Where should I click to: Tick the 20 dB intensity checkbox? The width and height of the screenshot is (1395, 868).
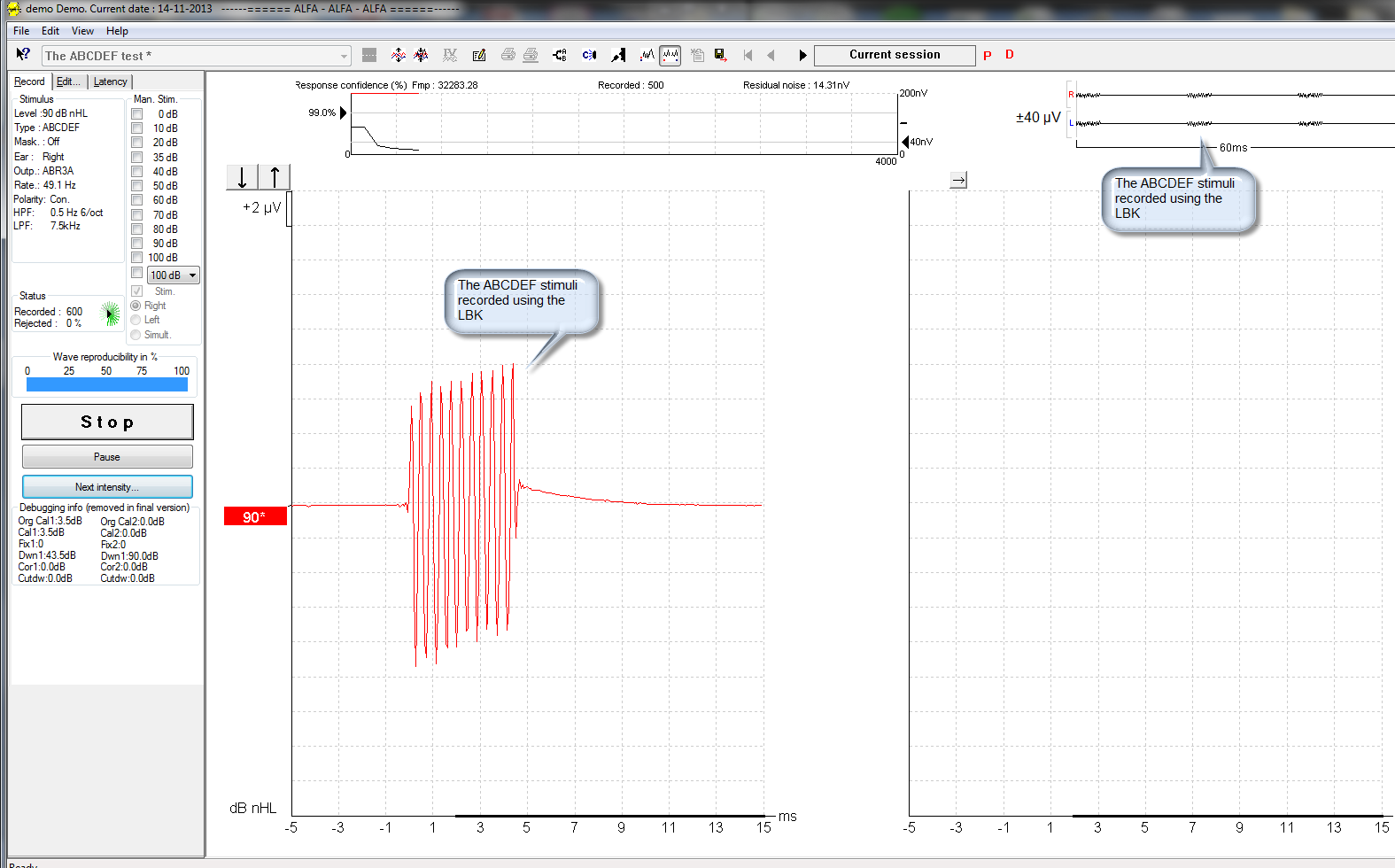[x=137, y=142]
